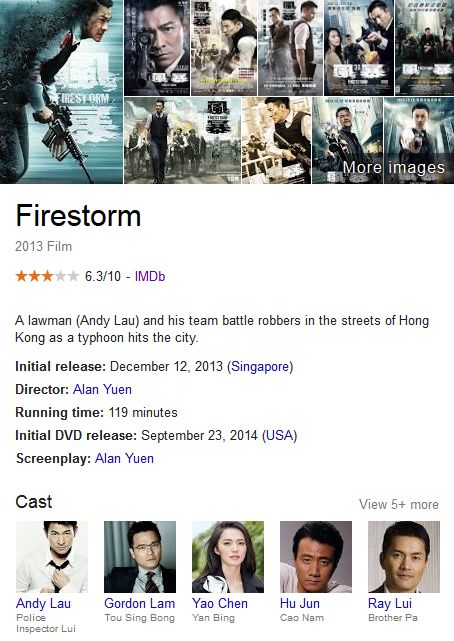Select Yao Chen's cast photo
The image size is (454, 641).
(228, 557)
